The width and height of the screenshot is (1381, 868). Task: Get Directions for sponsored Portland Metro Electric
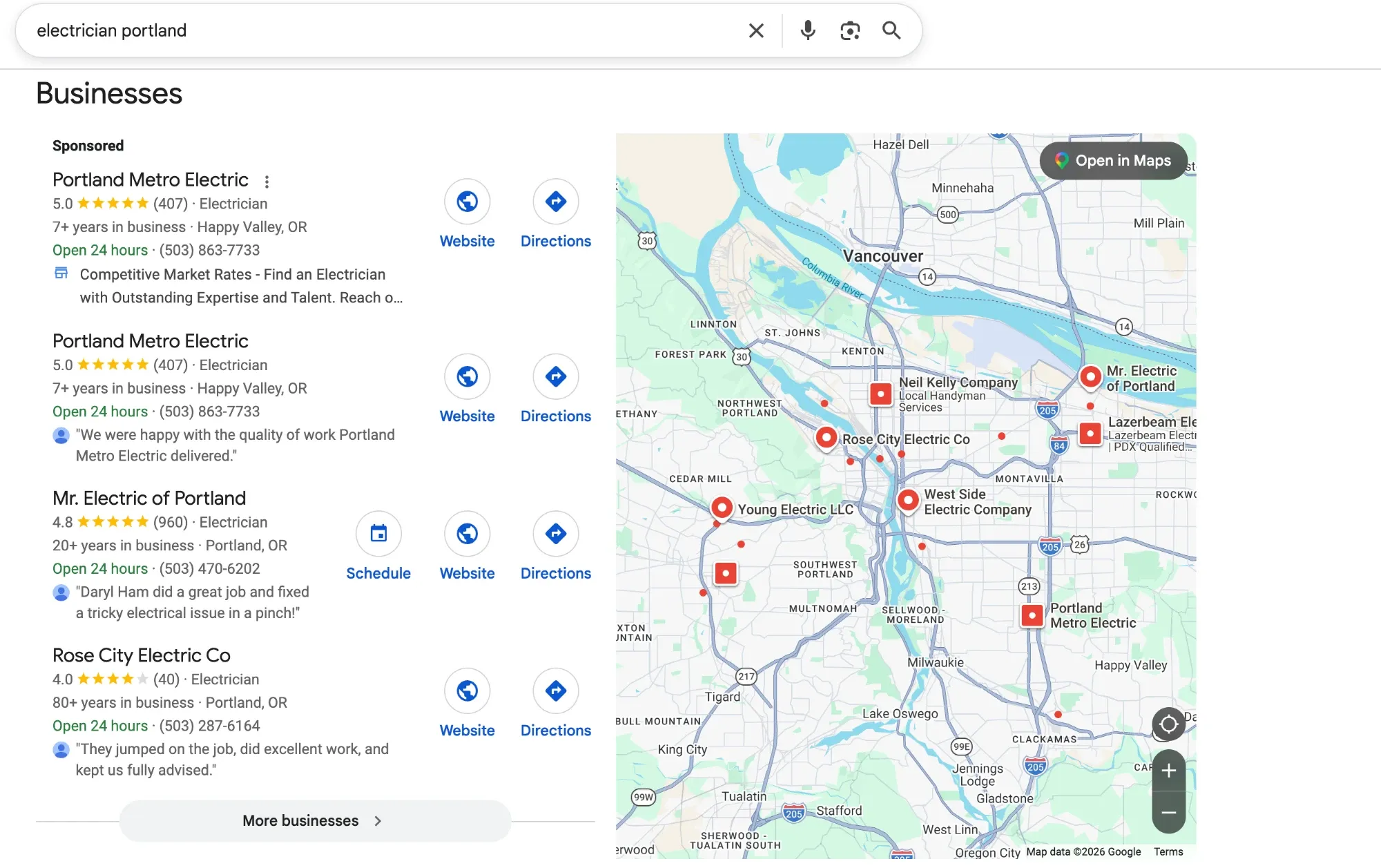pos(556,202)
